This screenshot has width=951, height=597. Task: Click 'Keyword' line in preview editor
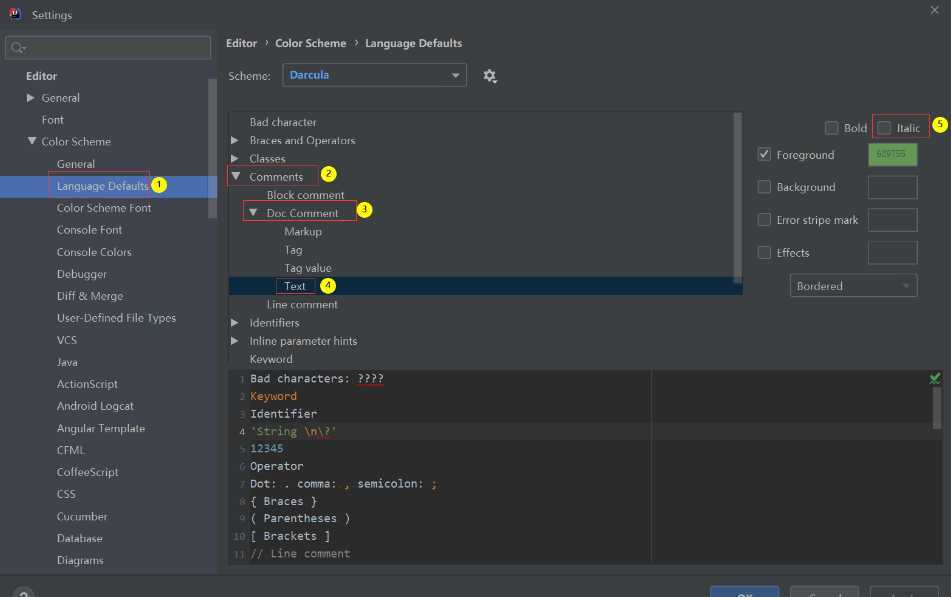click(274, 396)
